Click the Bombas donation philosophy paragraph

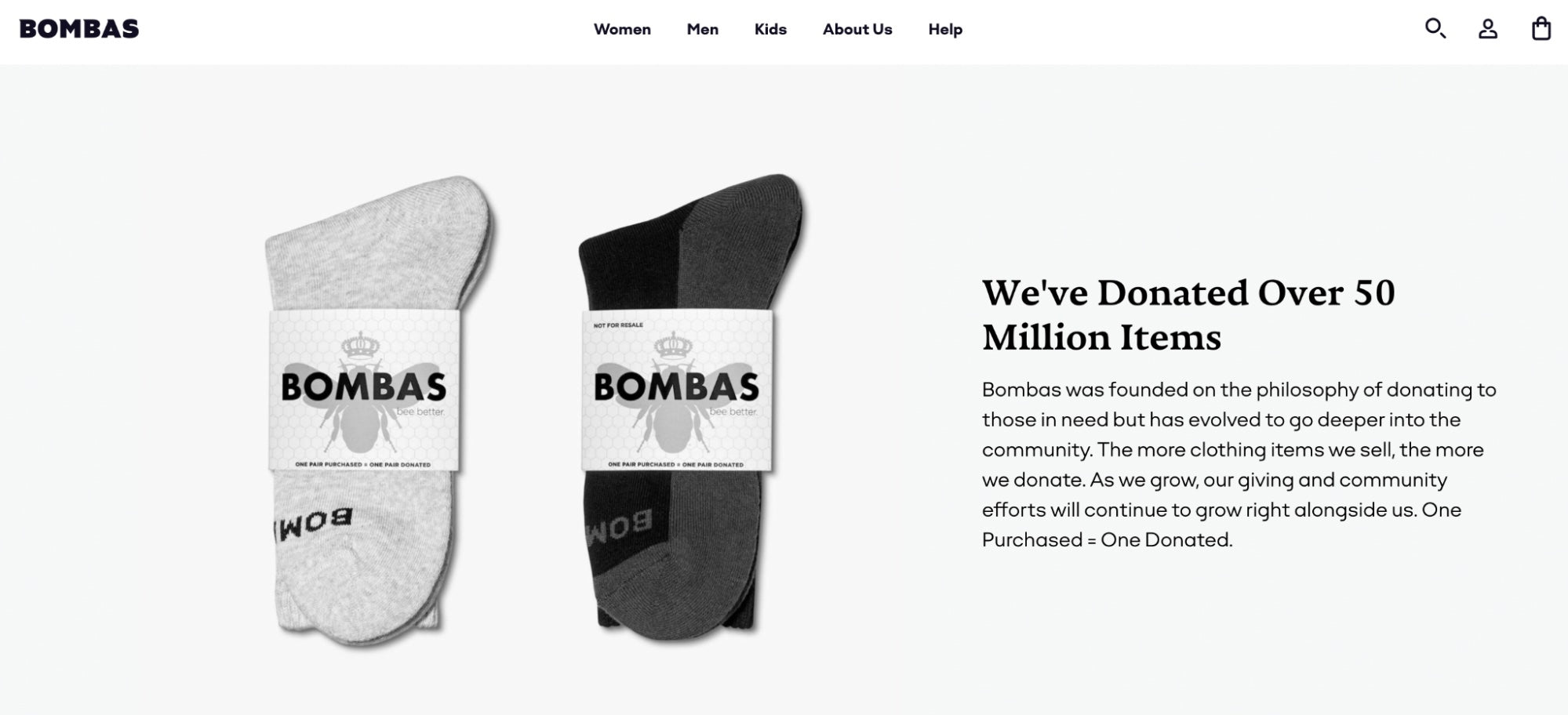coord(1238,464)
